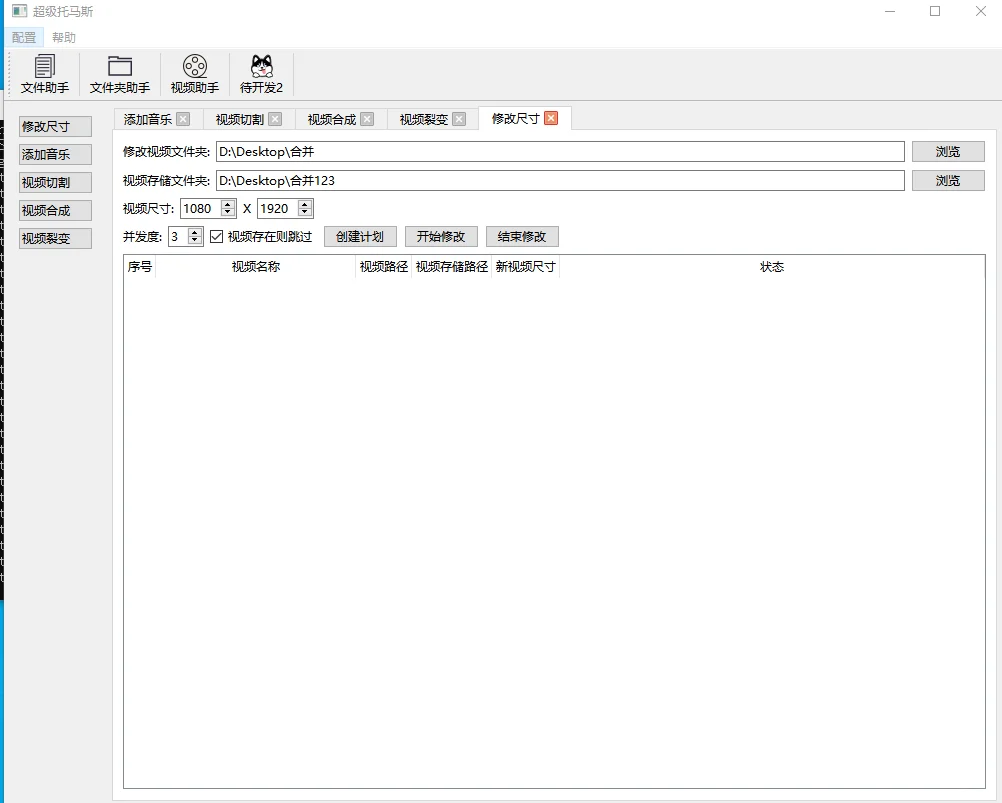The width and height of the screenshot is (1002, 803).
Task: Browse for the 视频存储文件夹 output folder
Action: pos(948,181)
